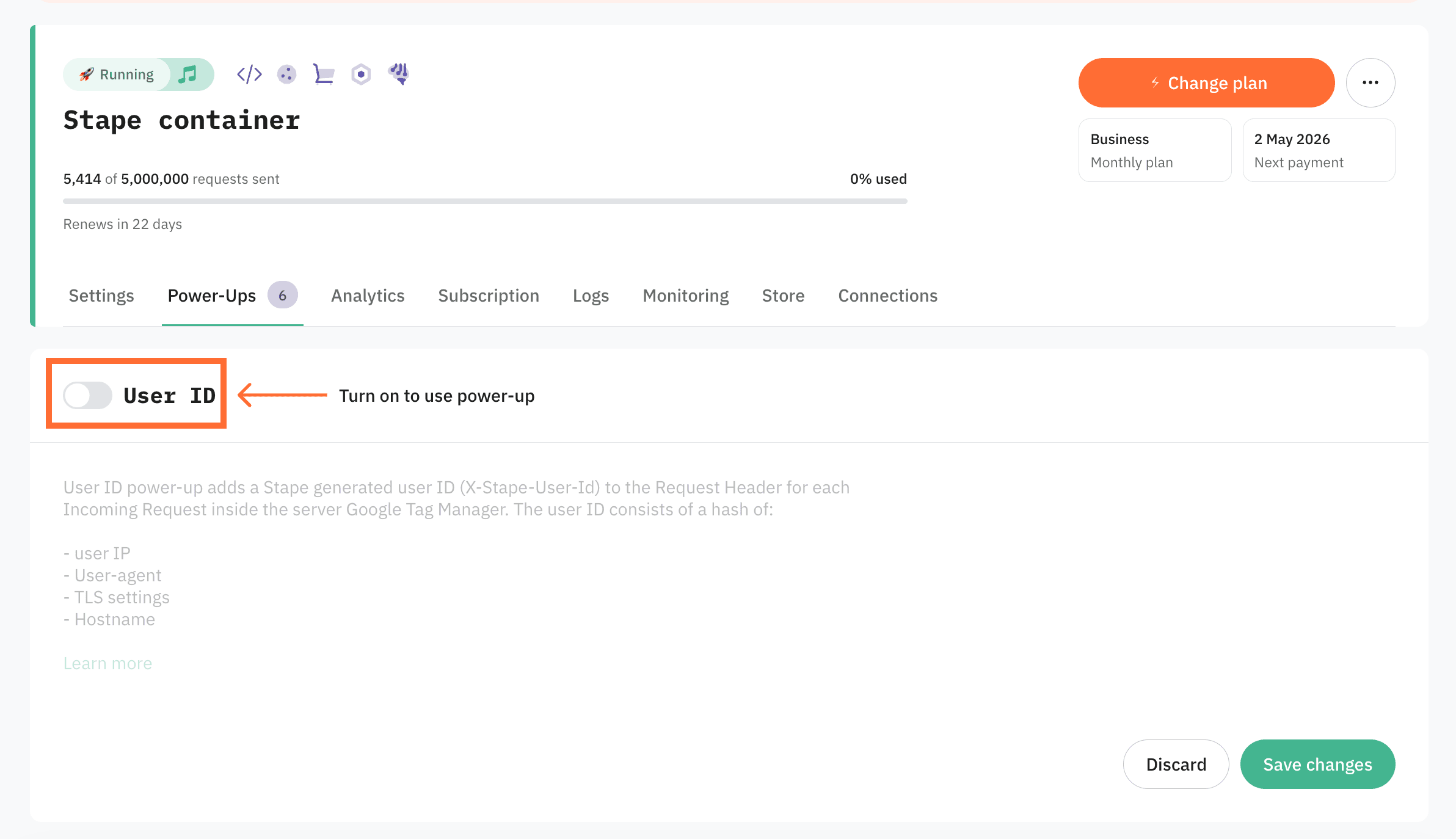Select the Monitoring tab
Viewport: 1456px width, 839px height.
point(685,296)
